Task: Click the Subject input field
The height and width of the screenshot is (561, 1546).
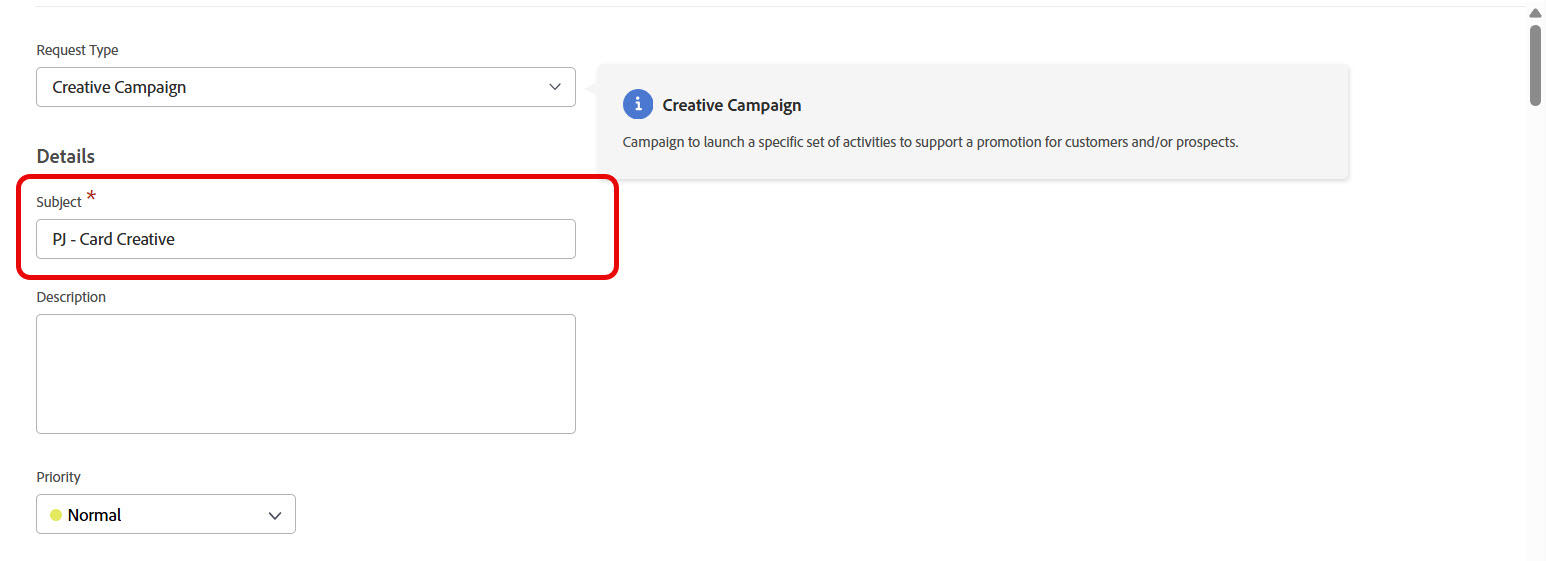Action: [306, 239]
